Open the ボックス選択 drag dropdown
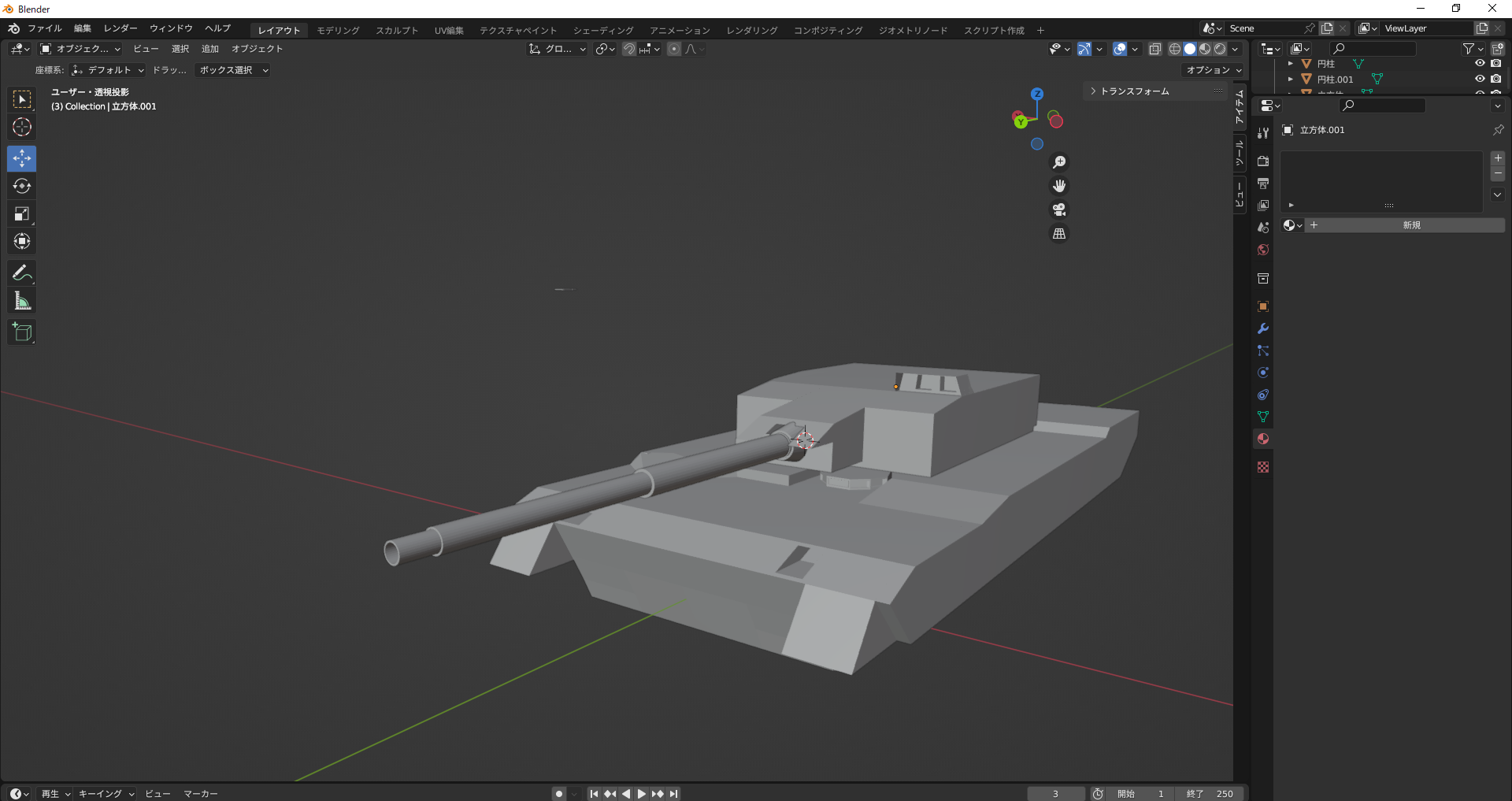 [x=233, y=70]
